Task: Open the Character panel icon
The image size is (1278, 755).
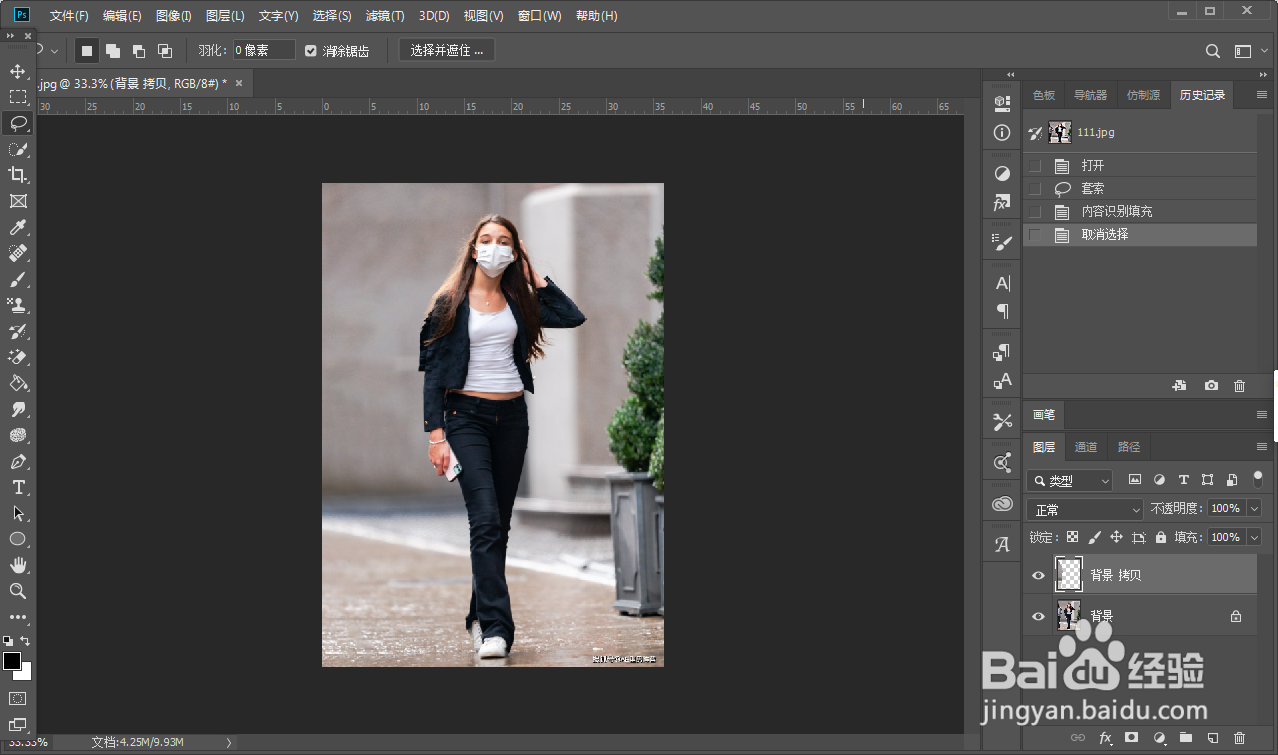Action: pos(1002,283)
